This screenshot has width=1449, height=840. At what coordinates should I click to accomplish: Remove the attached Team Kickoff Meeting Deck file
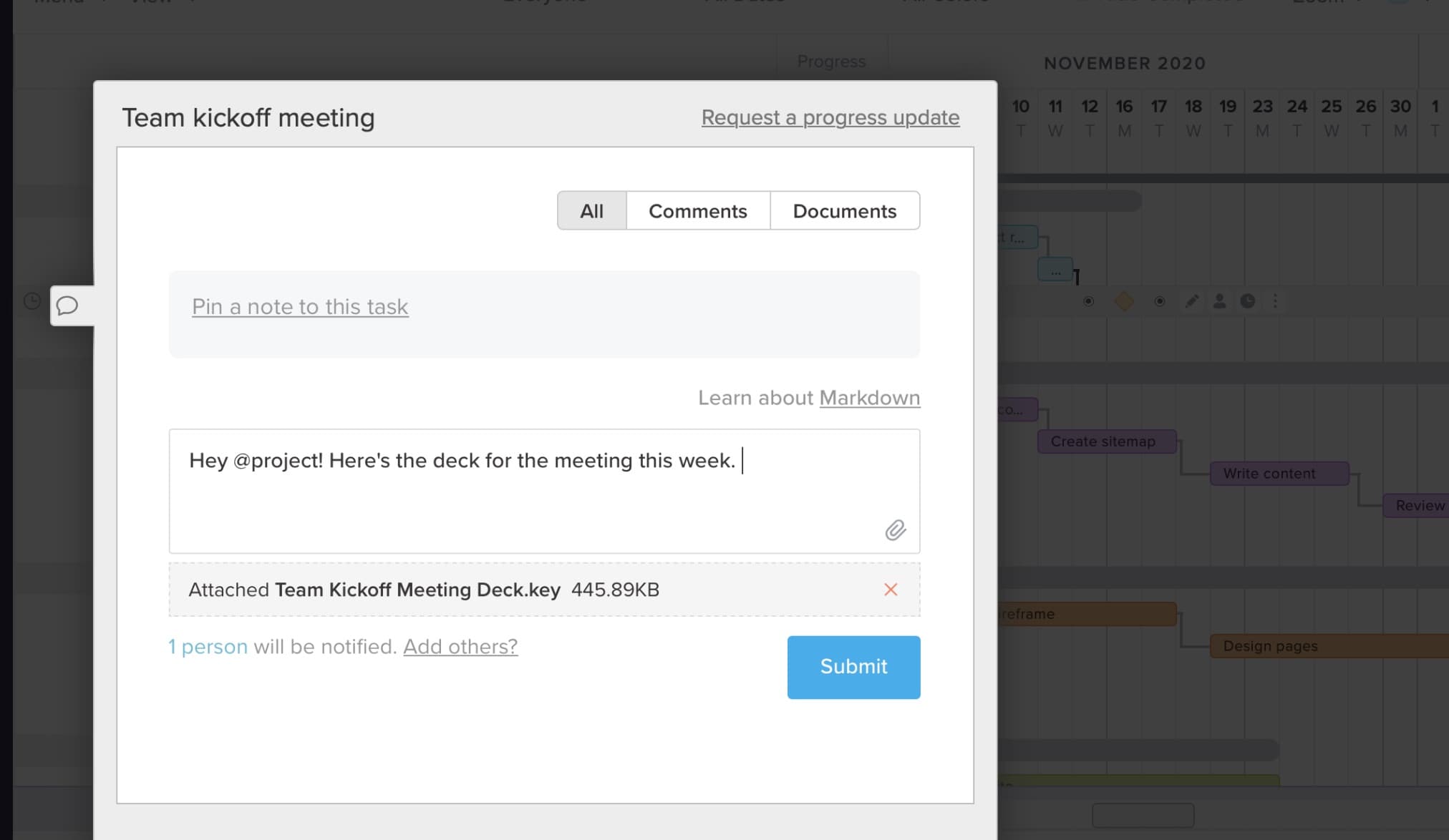tap(891, 590)
